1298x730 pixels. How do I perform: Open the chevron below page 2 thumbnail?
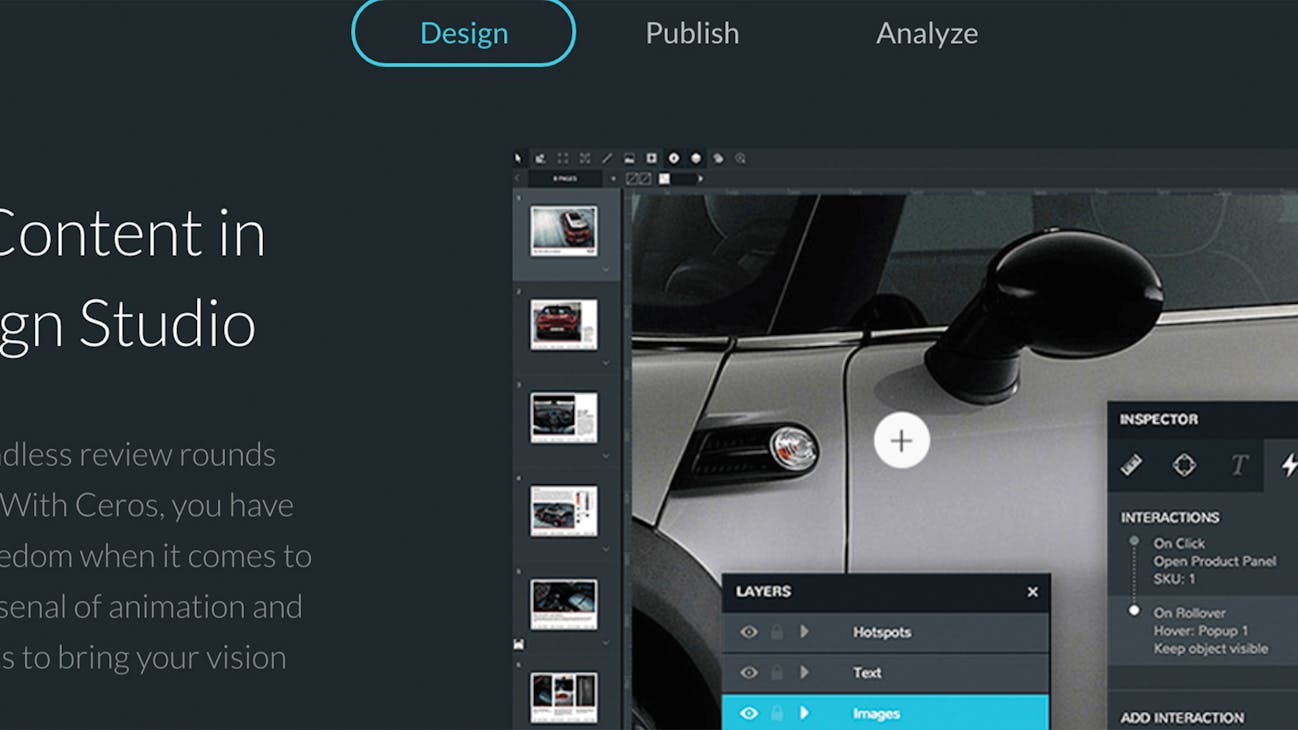pos(605,363)
